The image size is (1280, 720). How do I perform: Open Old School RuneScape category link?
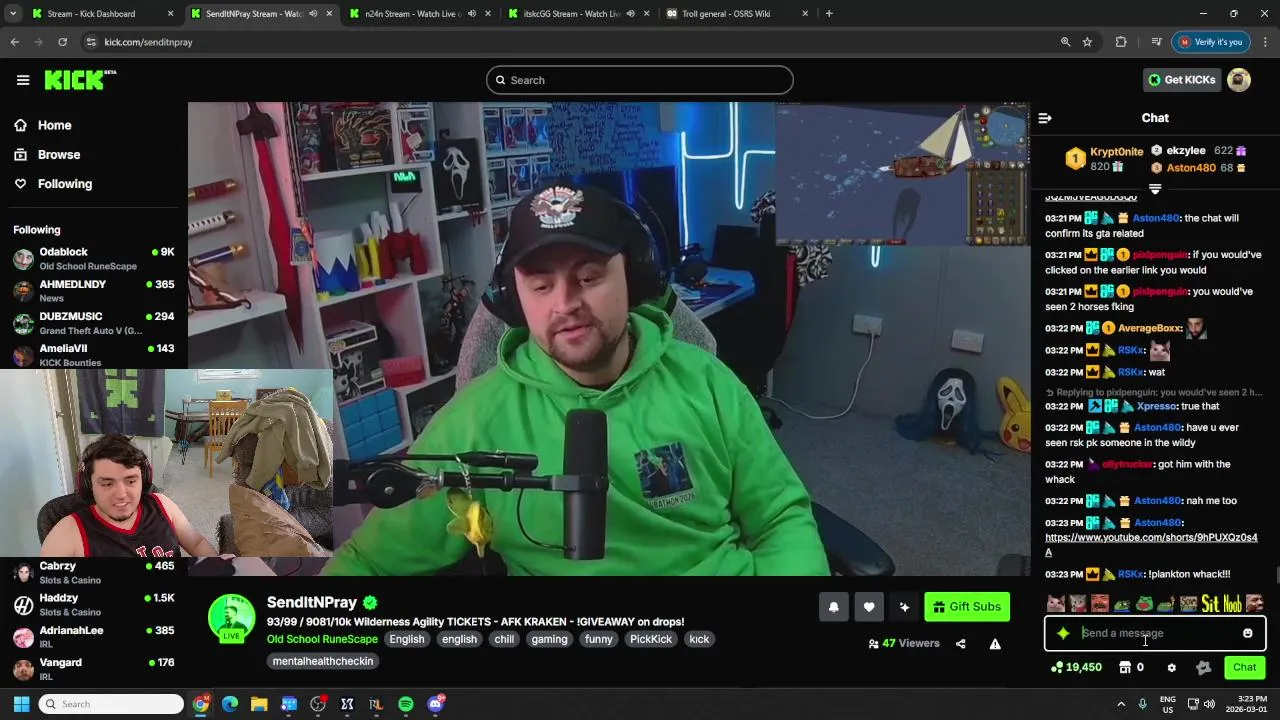tap(322, 639)
